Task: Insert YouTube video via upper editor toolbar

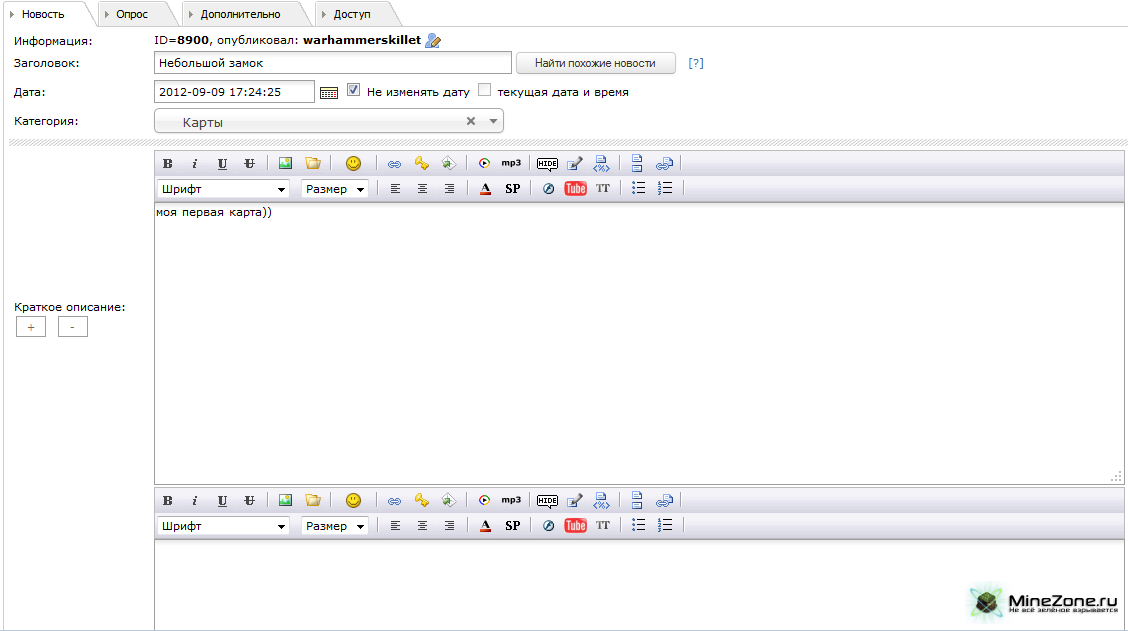Action: click(x=575, y=188)
